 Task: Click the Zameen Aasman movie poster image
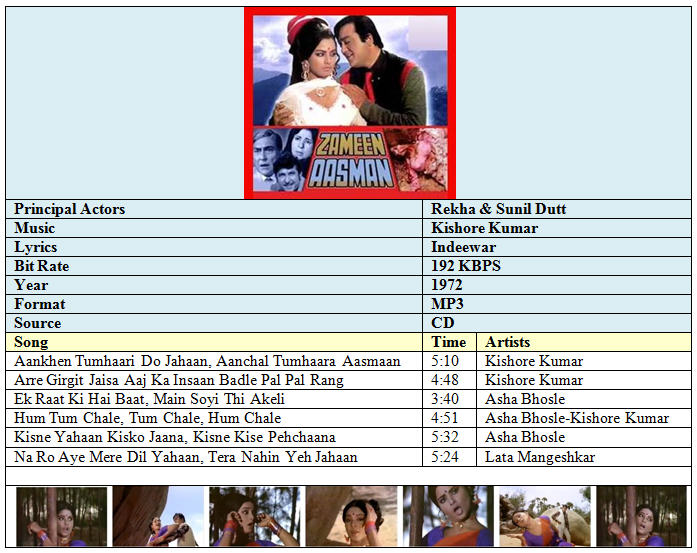[x=350, y=103]
